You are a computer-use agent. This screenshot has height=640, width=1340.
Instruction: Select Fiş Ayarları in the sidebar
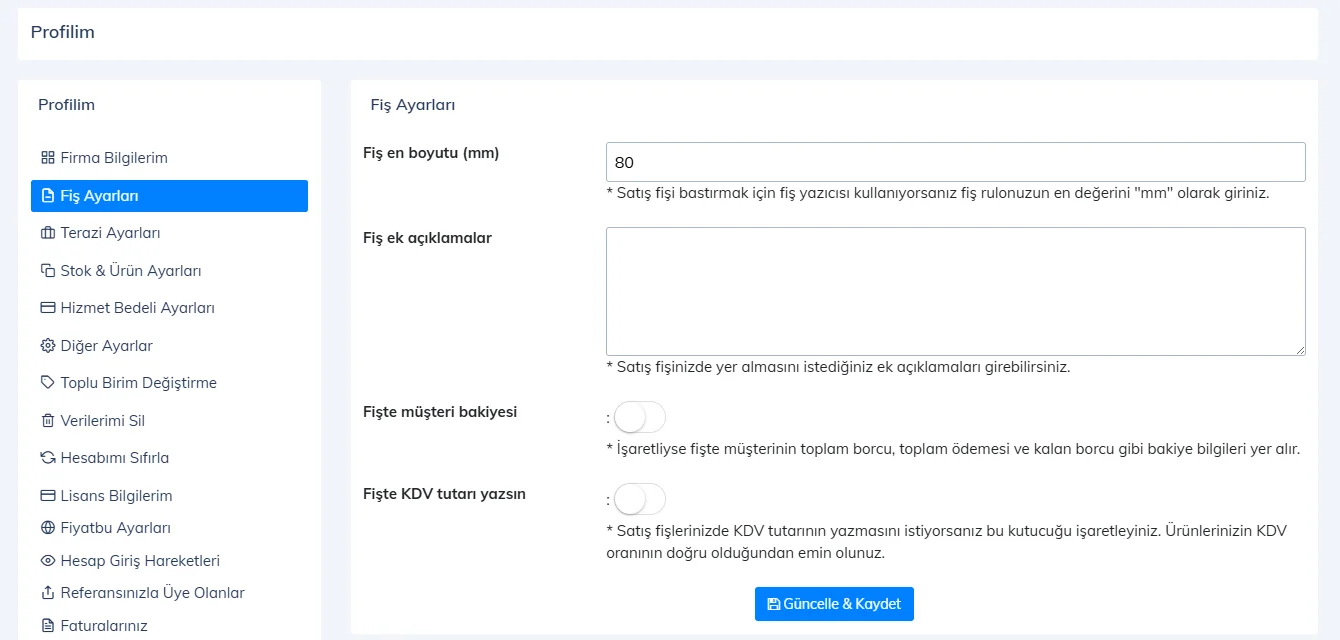tap(169, 196)
